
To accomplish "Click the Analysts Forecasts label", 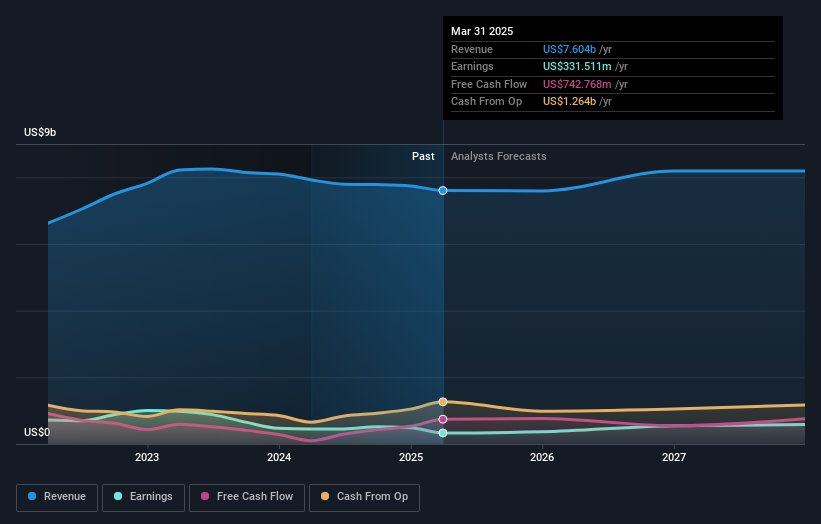I will click(x=498, y=157).
